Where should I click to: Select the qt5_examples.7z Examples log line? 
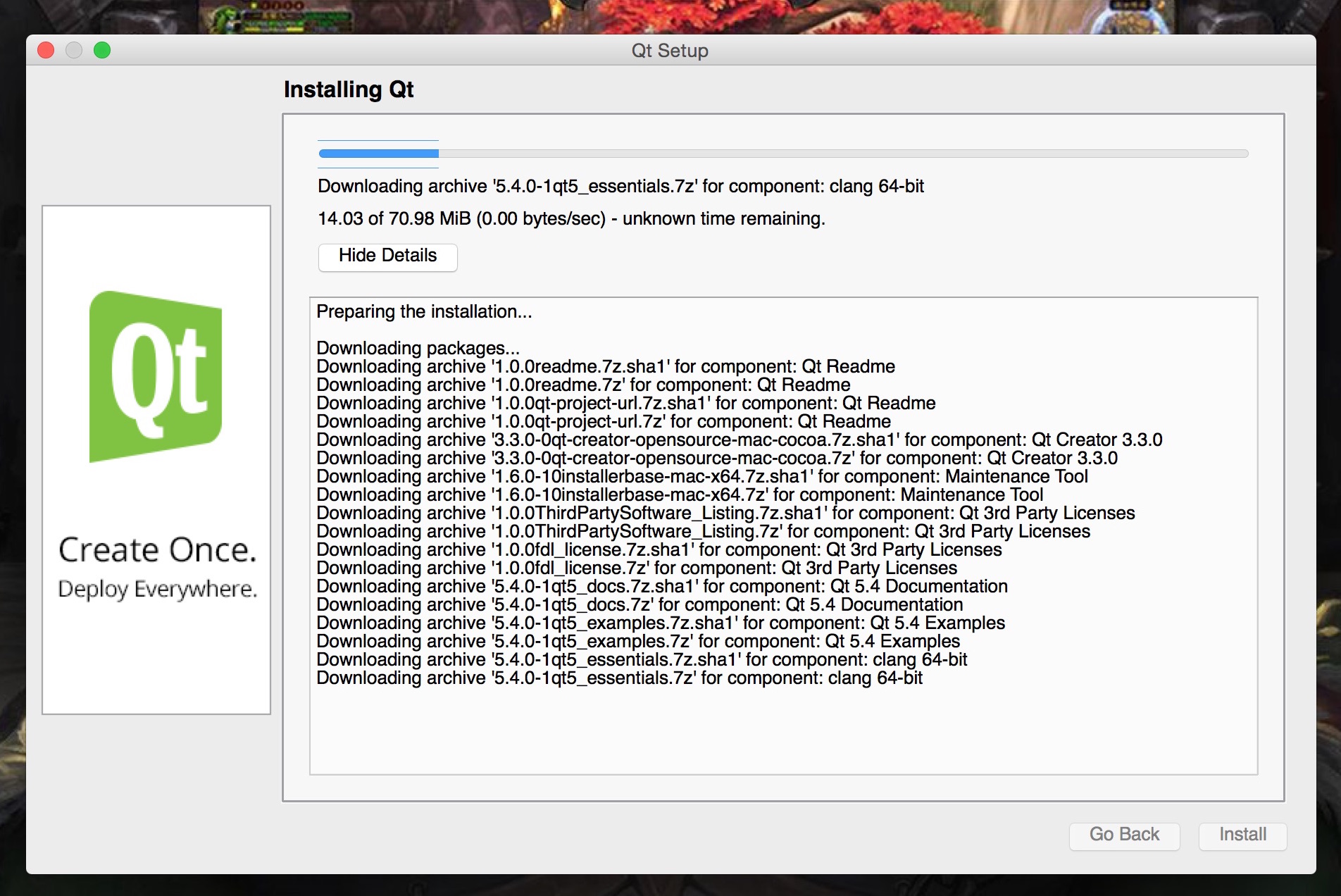[638, 641]
